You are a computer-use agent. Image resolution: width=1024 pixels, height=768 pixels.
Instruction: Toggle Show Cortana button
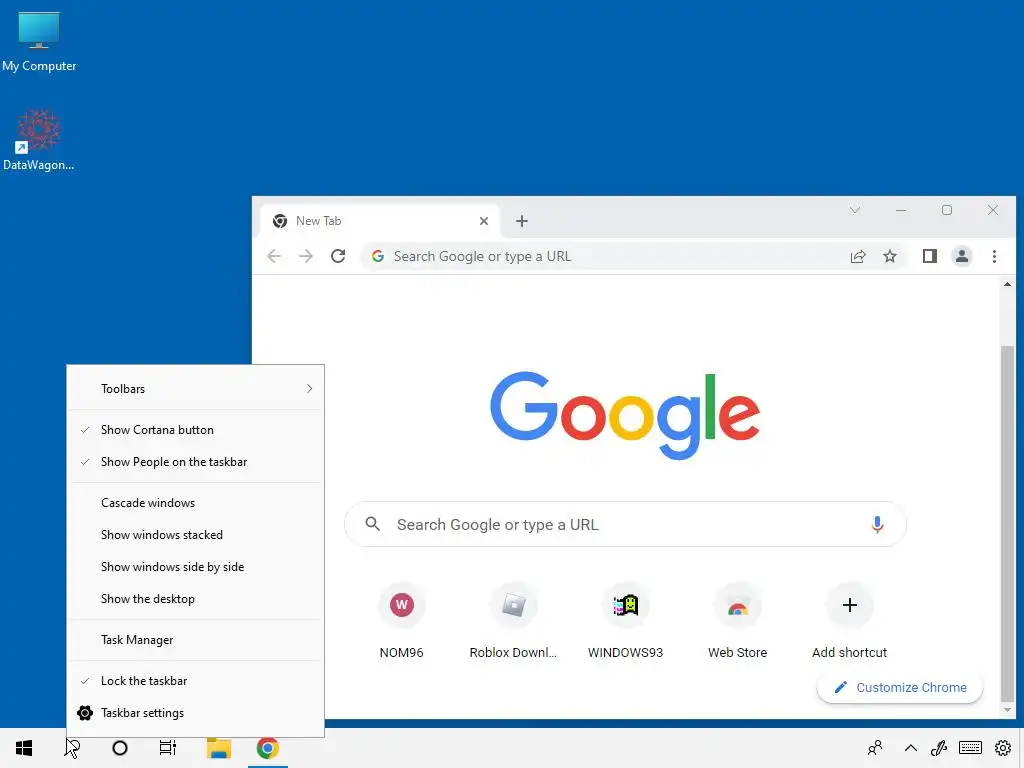[x=196, y=430]
